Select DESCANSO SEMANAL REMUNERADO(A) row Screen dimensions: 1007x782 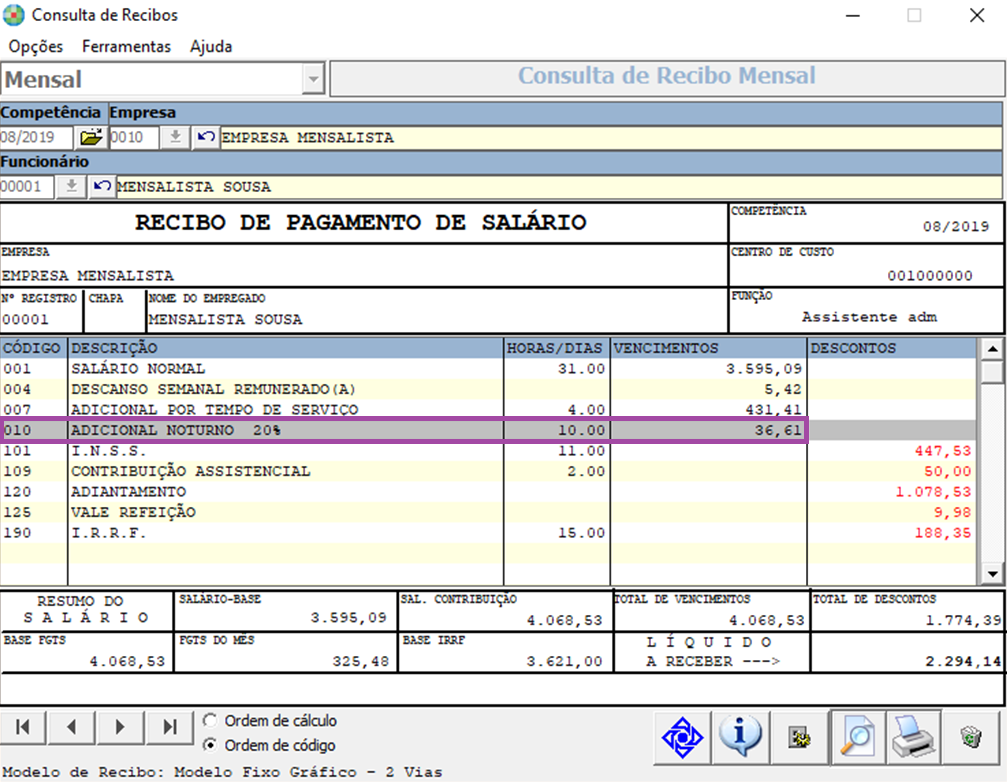click(488, 389)
